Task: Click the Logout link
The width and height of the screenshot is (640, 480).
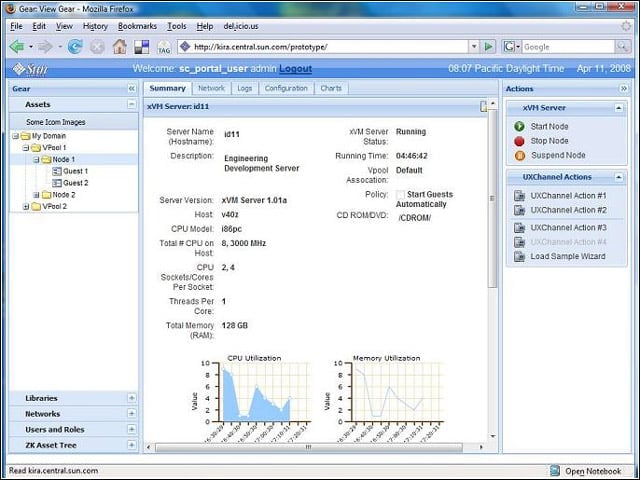Action: [x=296, y=69]
